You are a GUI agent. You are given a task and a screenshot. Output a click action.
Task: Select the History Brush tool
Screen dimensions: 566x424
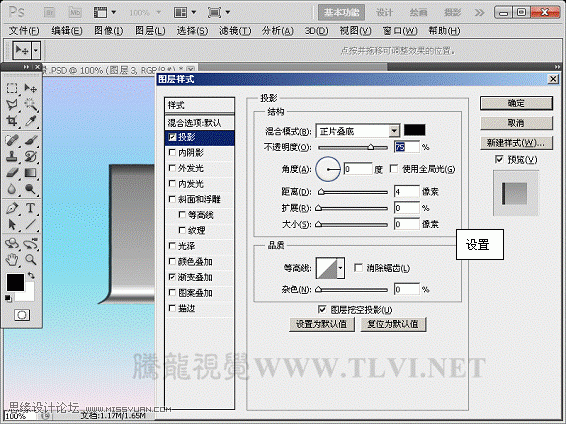(x=30, y=156)
